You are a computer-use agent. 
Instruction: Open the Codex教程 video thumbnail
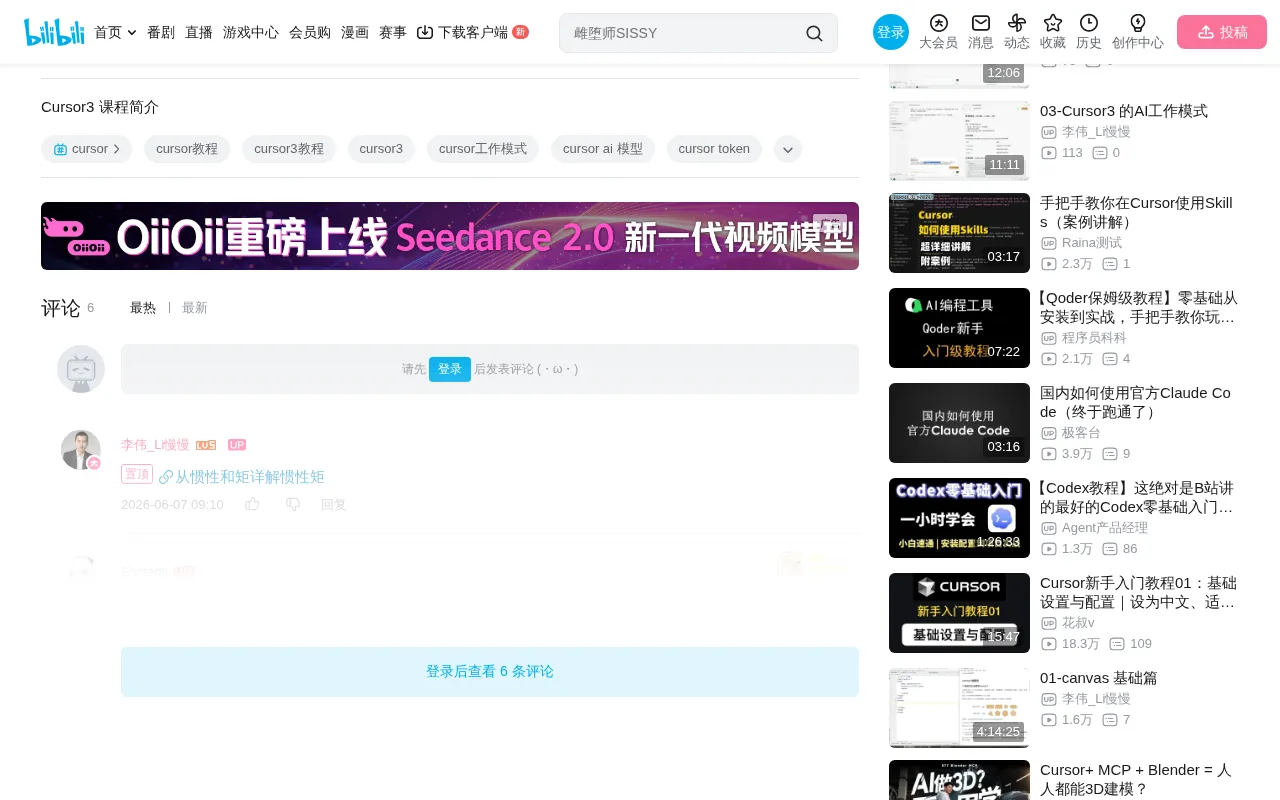coord(959,518)
